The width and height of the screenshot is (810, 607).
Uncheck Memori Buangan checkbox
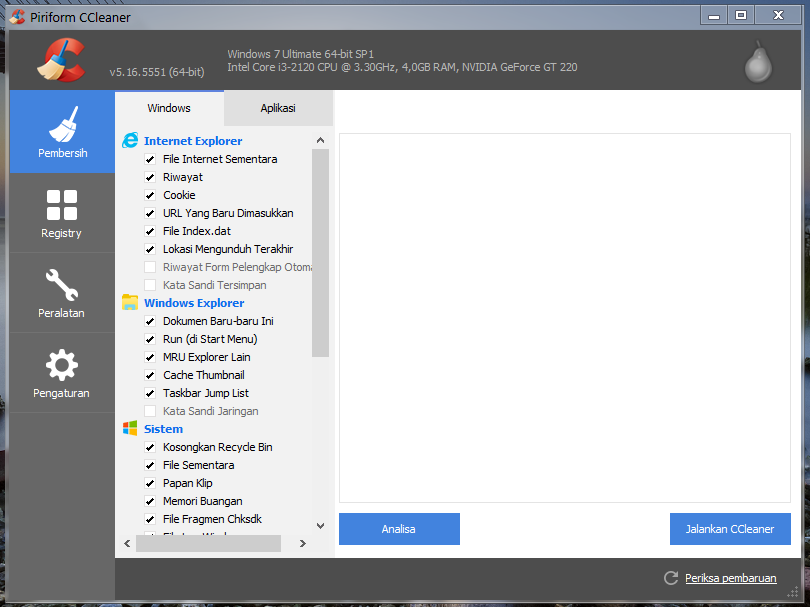tap(150, 501)
